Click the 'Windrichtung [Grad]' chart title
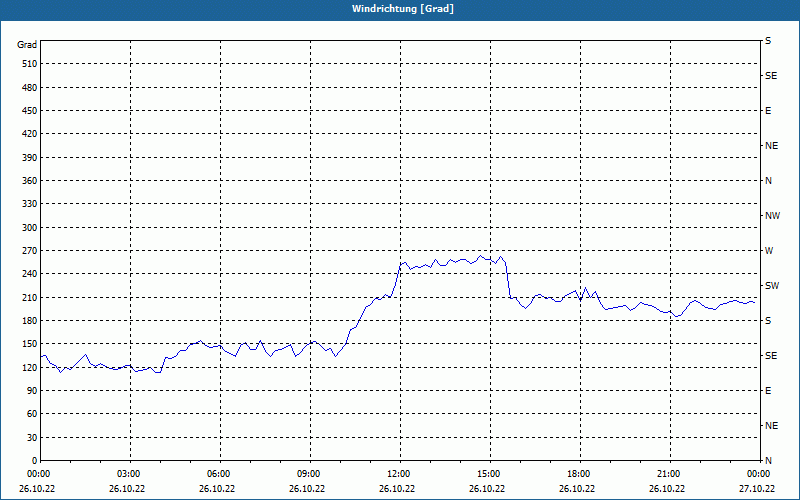This screenshot has width=800, height=500. [x=403, y=9]
